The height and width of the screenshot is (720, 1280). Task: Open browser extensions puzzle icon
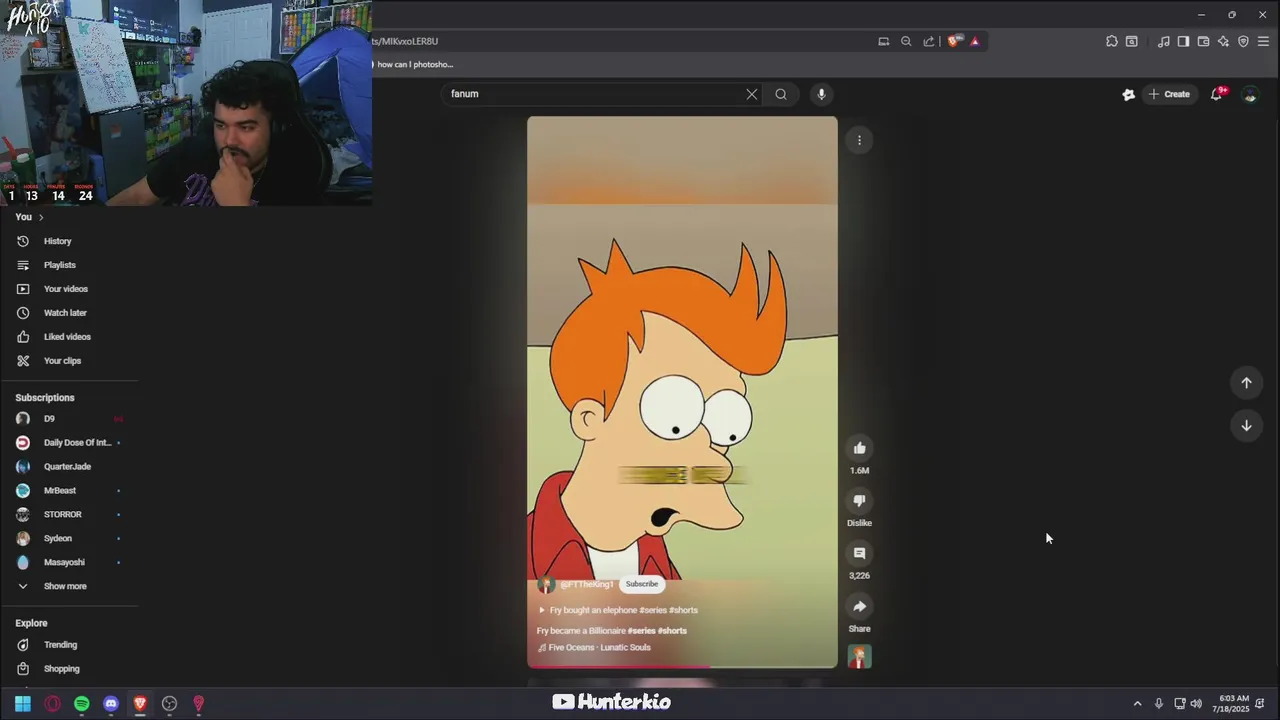pos(1112,41)
